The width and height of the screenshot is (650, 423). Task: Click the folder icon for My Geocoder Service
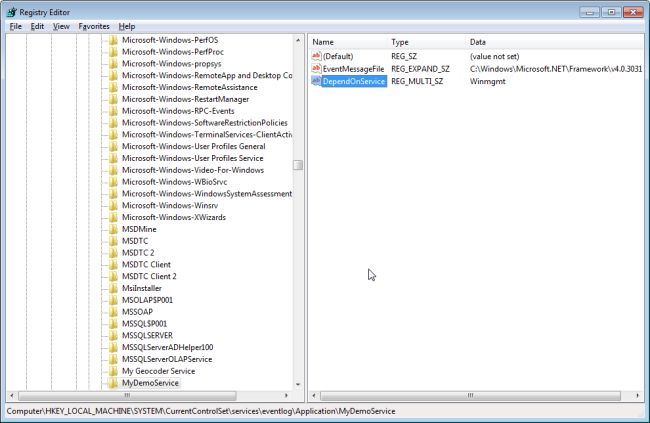[113, 371]
